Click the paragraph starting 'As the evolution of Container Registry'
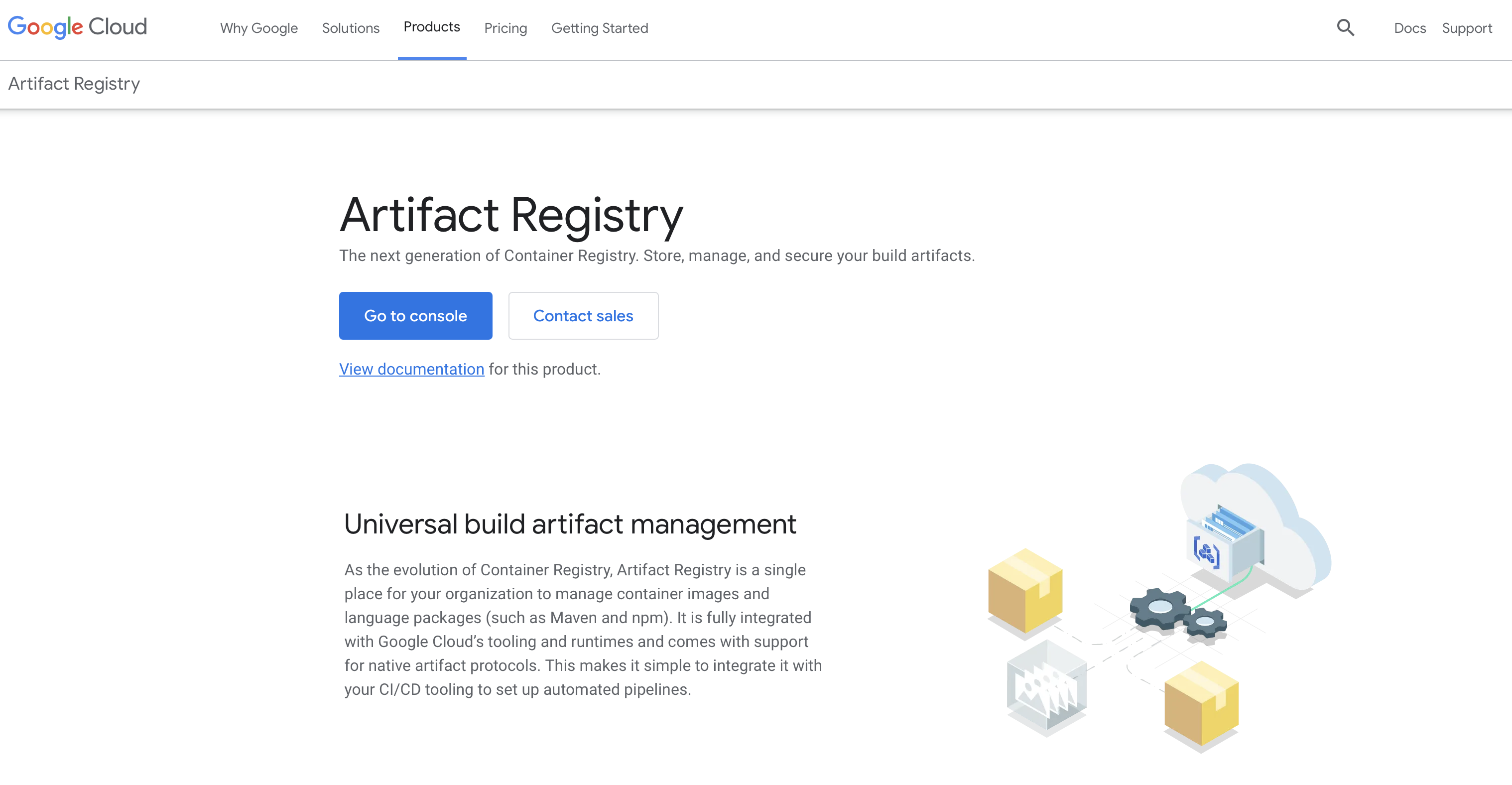This screenshot has height=785, width=1512. point(583,630)
